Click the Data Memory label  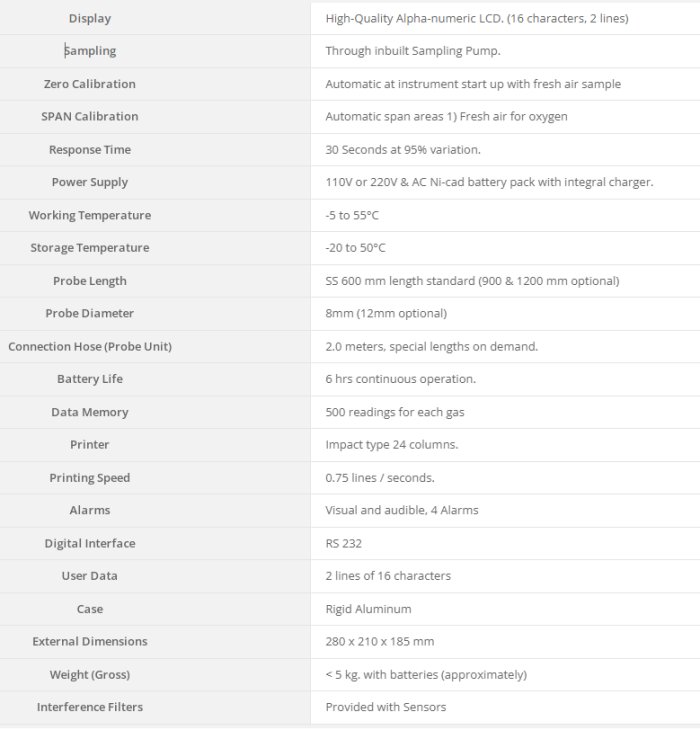90,412
